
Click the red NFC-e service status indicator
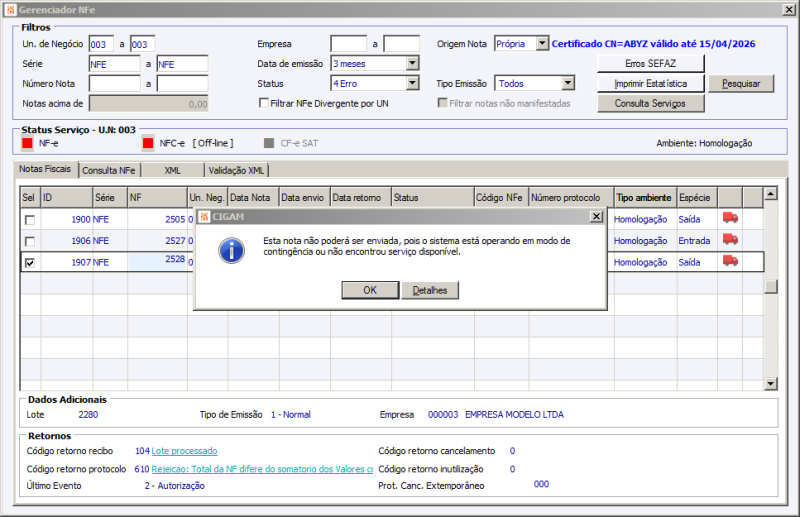(x=148, y=143)
